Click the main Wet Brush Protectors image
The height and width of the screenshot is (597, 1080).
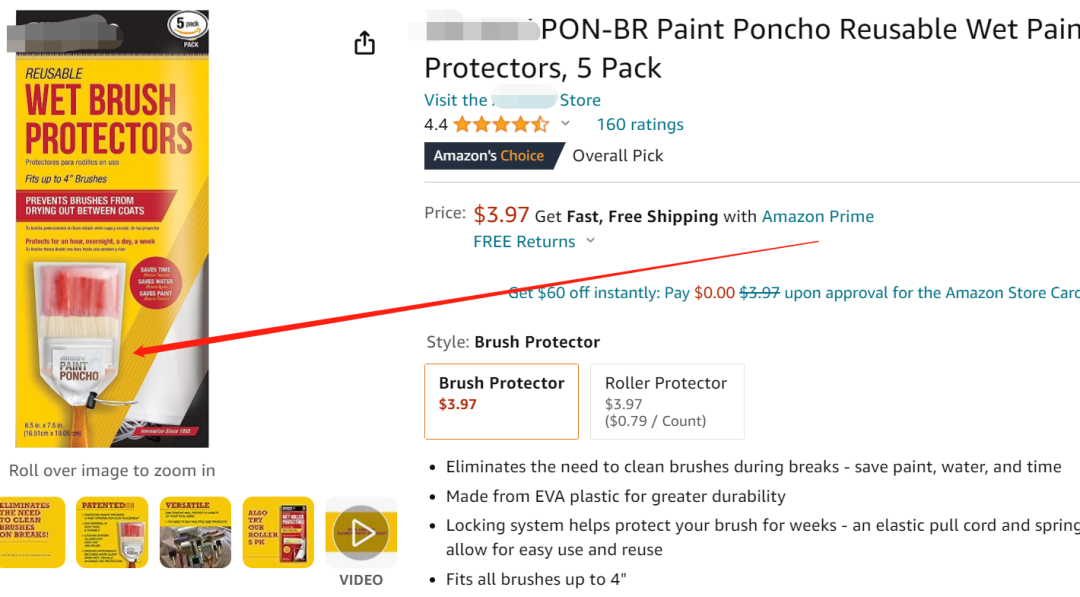[x=112, y=230]
